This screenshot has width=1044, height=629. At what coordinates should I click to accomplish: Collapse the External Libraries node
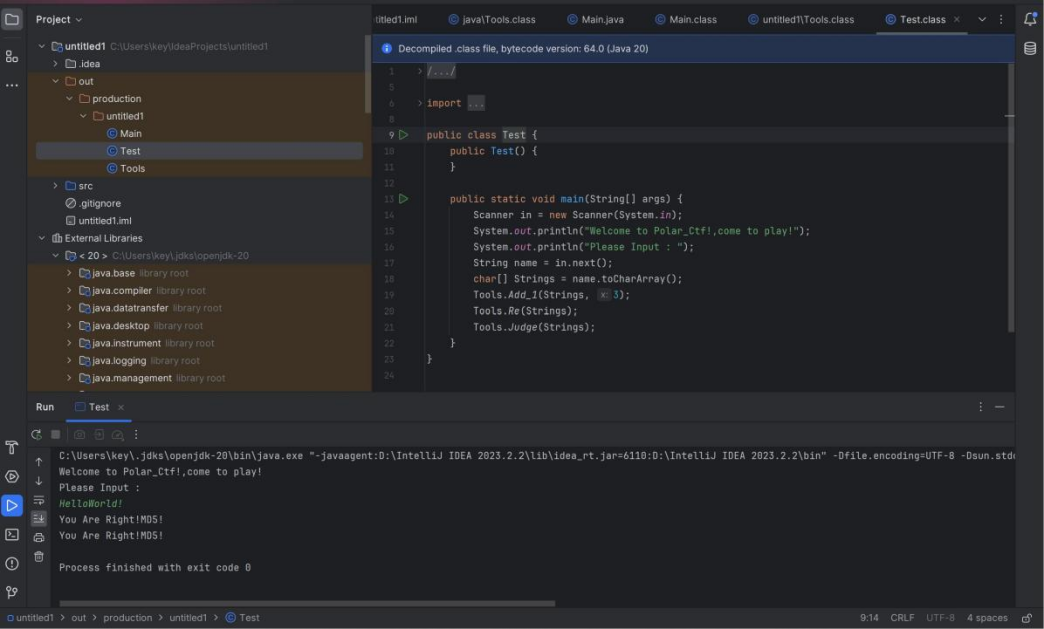tap(42, 238)
